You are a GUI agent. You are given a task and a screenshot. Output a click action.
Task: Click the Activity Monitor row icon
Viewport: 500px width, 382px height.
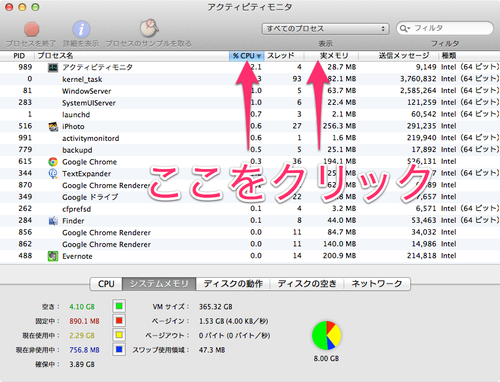[53, 67]
